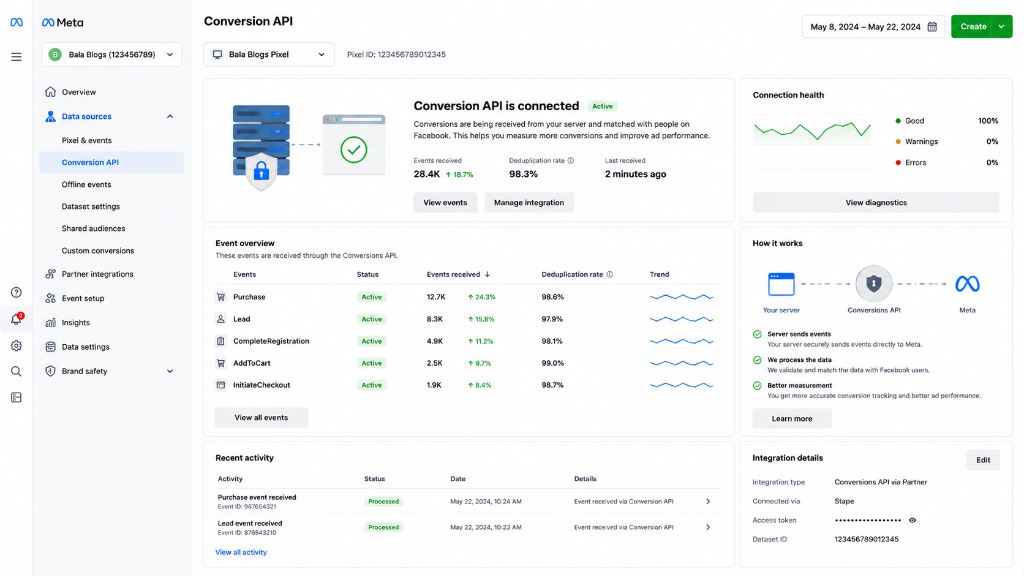Expand Purchase event received activity chevron
The width and height of the screenshot is (1024, 576).
pos(708,502)
